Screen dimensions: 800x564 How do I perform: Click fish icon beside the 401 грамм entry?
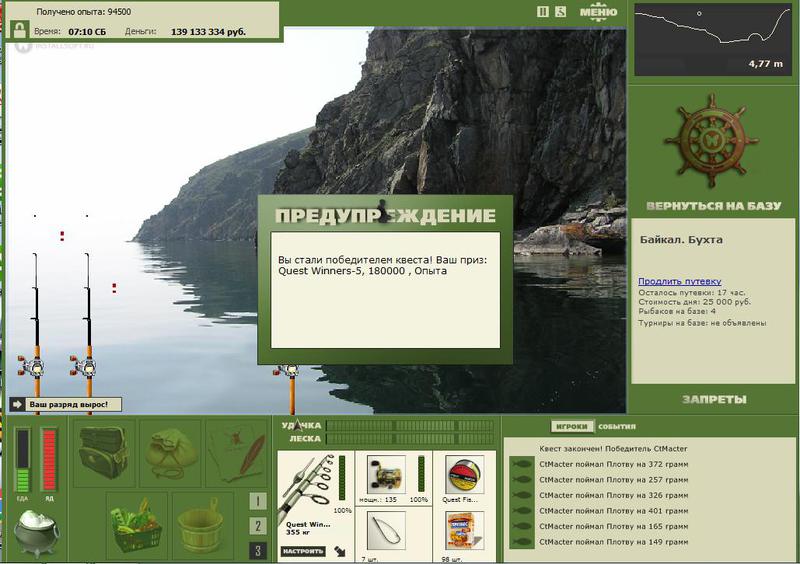point(521,510)
